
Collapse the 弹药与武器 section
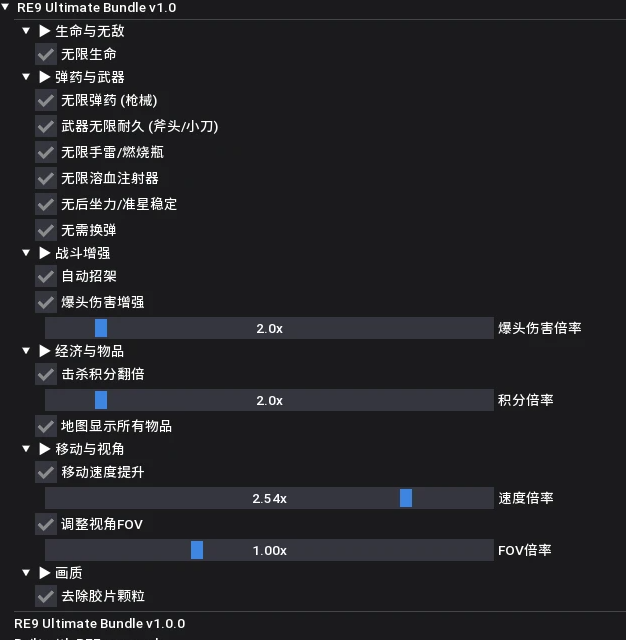[x=27, y=77]
